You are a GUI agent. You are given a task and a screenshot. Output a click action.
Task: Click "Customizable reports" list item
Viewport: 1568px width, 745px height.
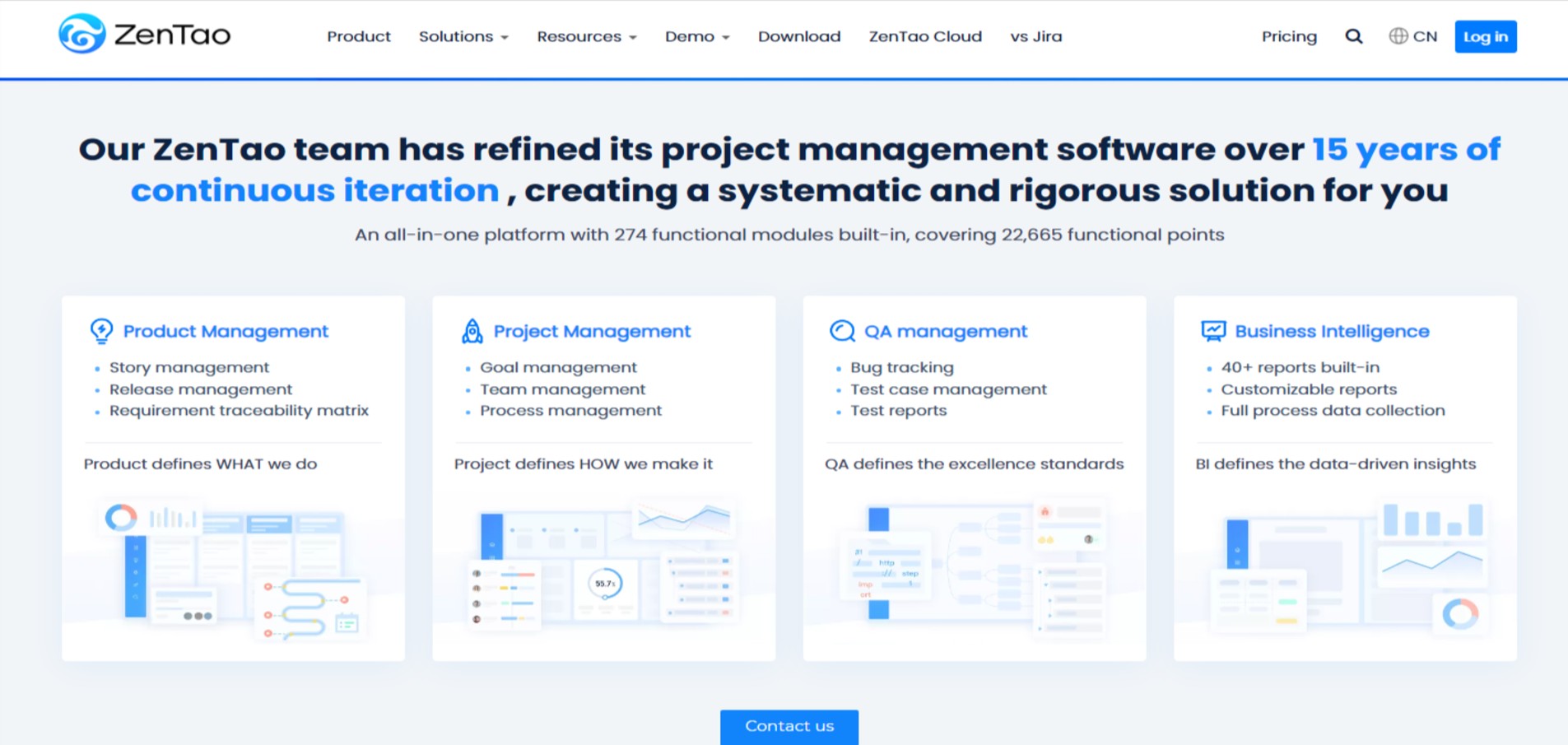[1309, 389]
